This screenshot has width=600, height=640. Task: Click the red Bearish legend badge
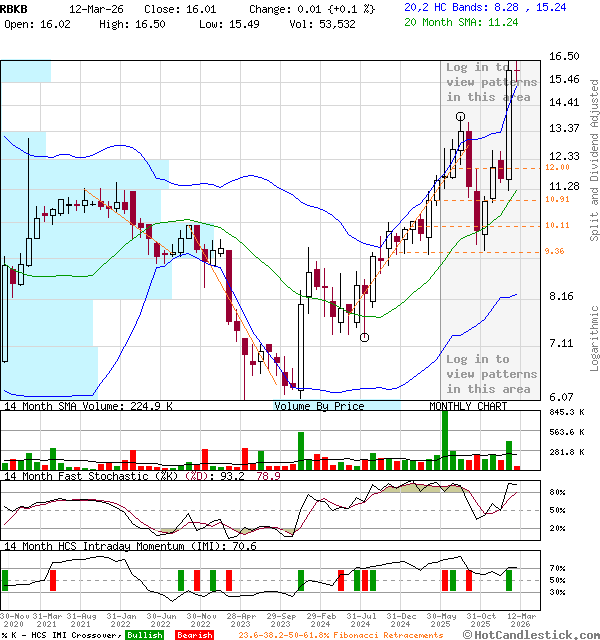click(x=194, y=635)
